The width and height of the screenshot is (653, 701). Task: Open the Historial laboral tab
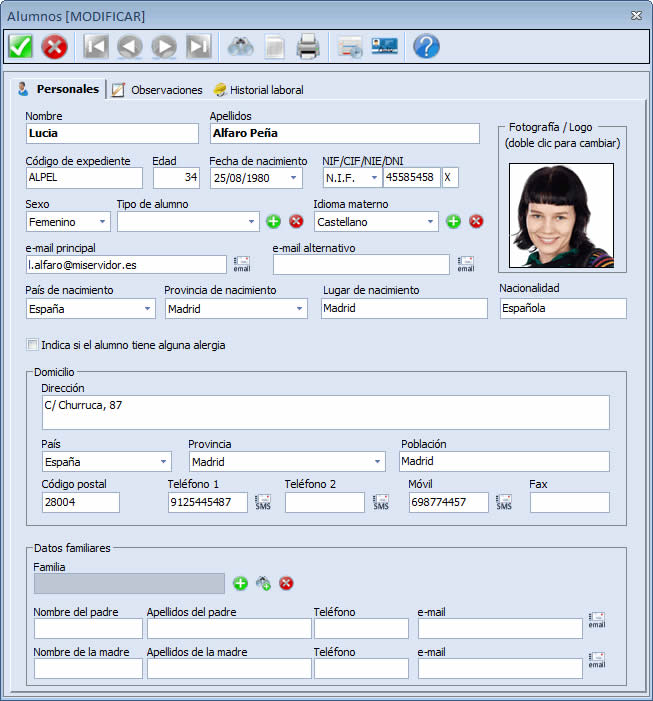pyautogui.click(x=258, y=90)
